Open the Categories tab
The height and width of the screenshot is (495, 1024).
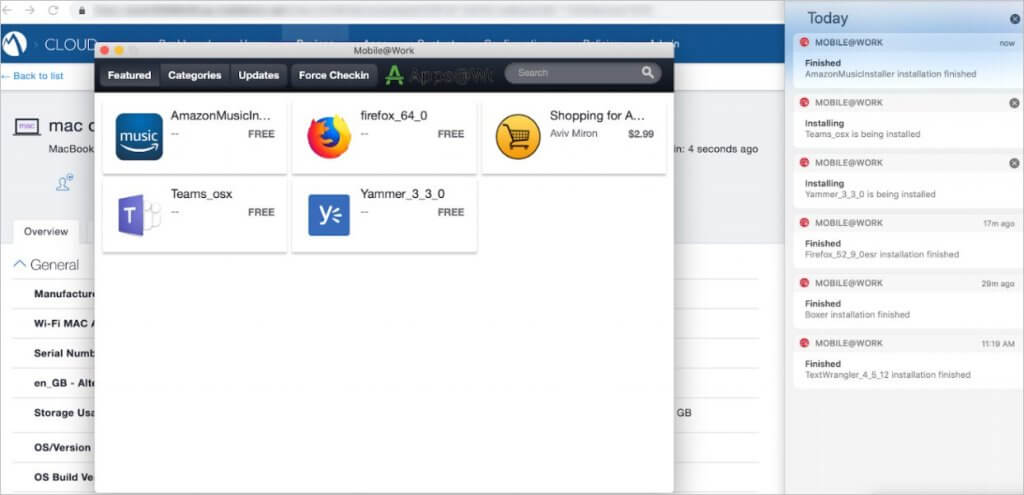194,75
